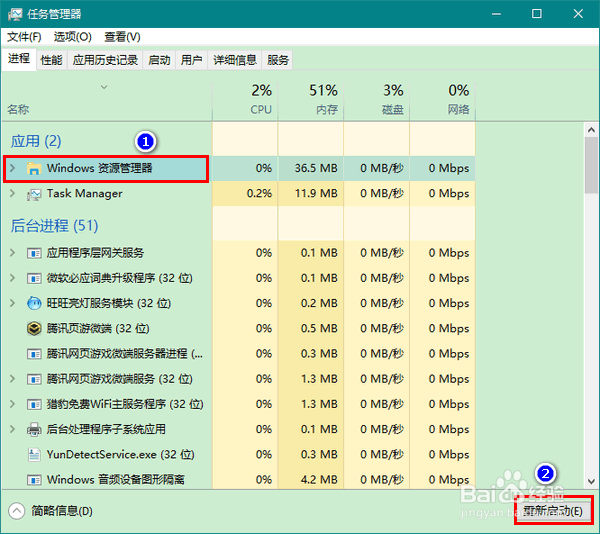This screenshot has width=600, height=534.
Task: Select the 进程 tab
Action: [19, 59]
